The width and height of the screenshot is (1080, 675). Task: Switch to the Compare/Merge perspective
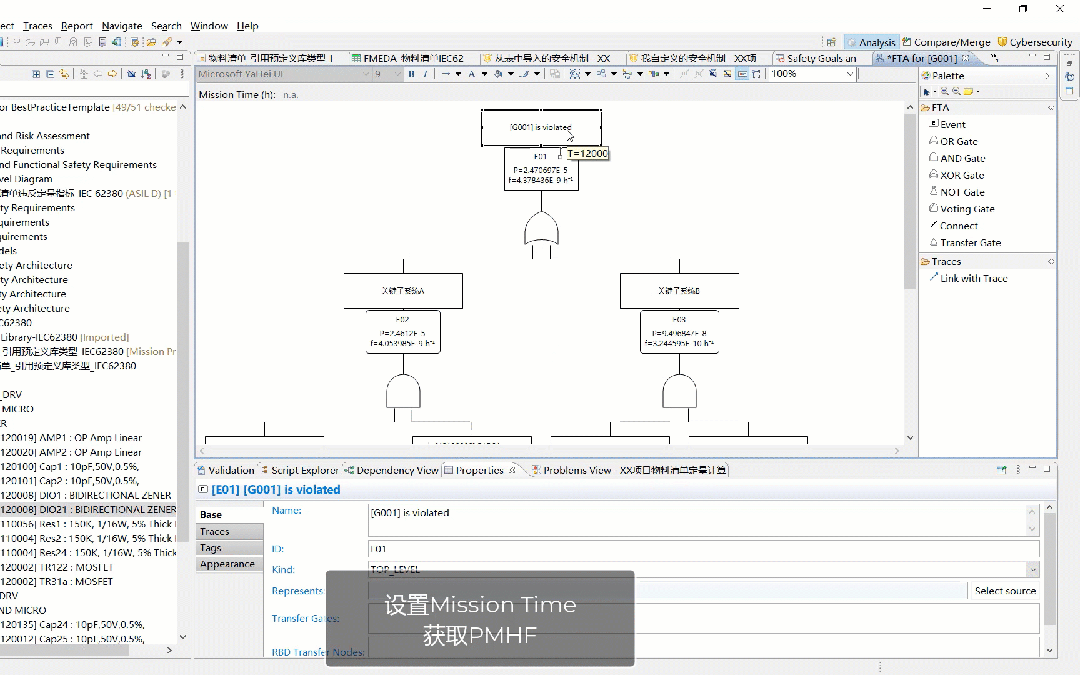(946, 42)
